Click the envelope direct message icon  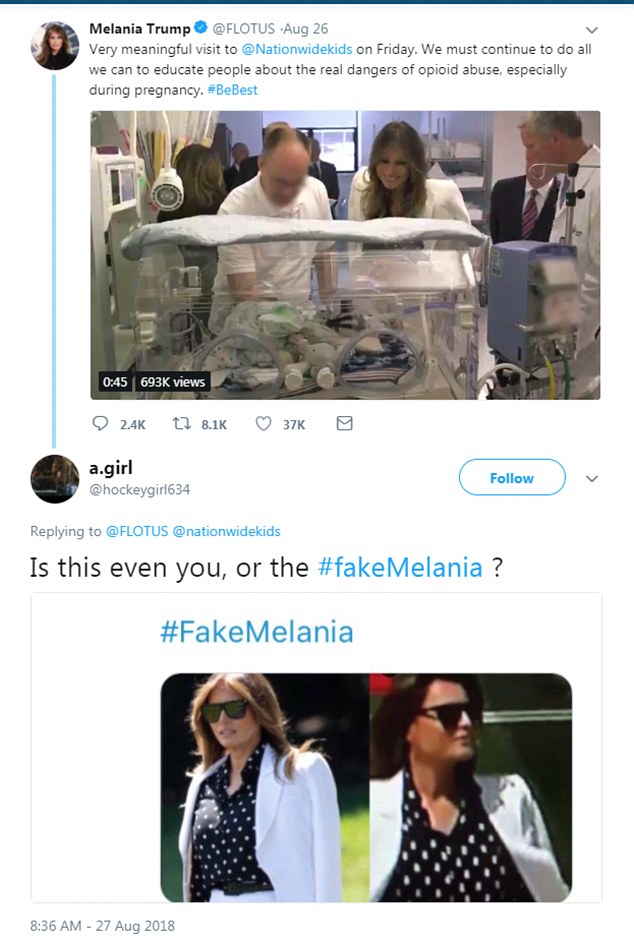coord(344,424)
